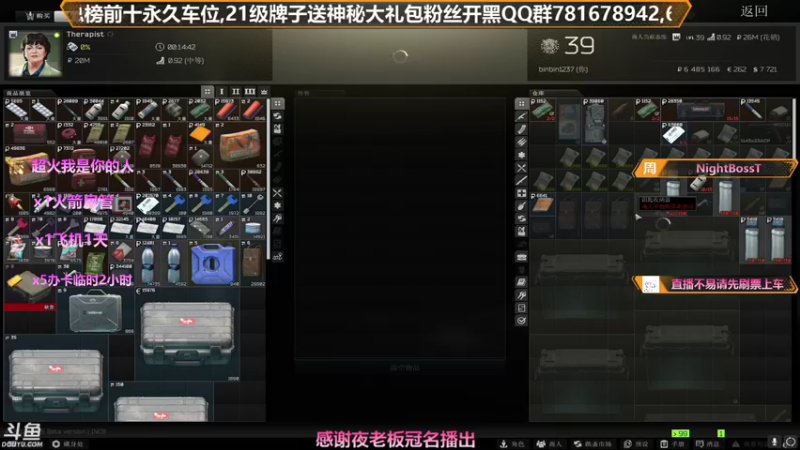Viewport: 800px width, 450px height.
Task: Open 商人 traders menu tab
Action: [x=549, y=444]
